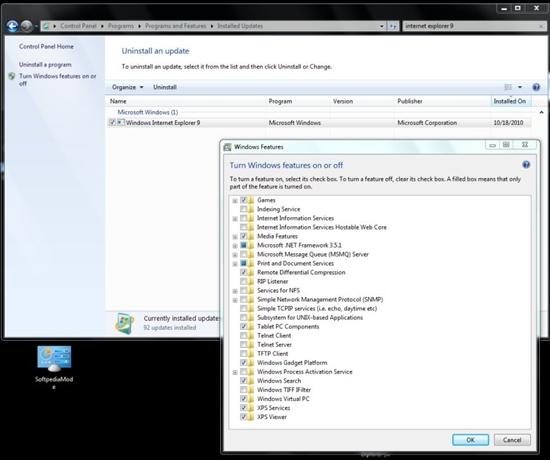Select Simple TCPIP services item
The image size is (550, 460).
pos(317,308)
